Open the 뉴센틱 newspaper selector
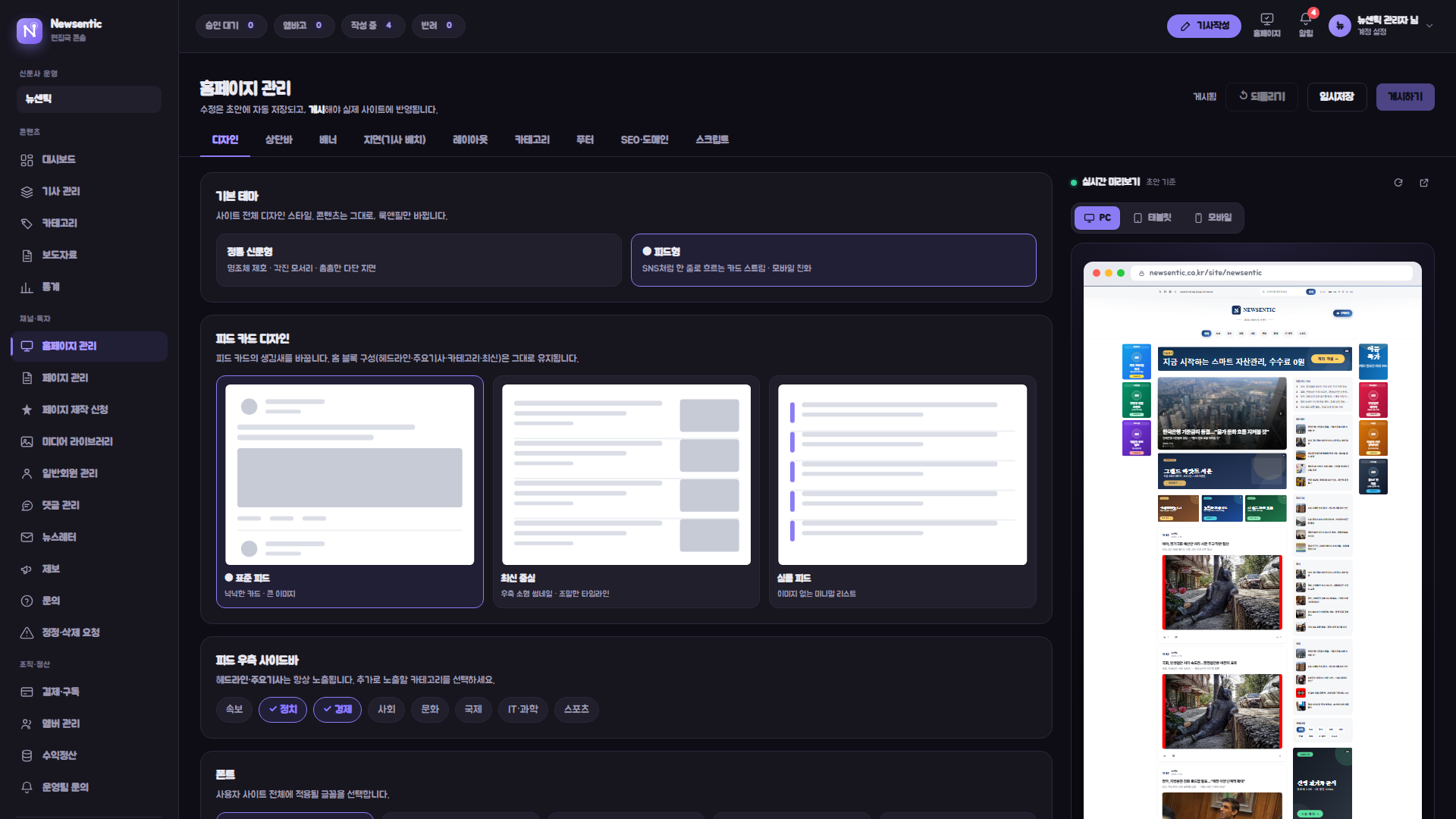This screenshot has height=819, width=1456. click(x=89, y=99)
